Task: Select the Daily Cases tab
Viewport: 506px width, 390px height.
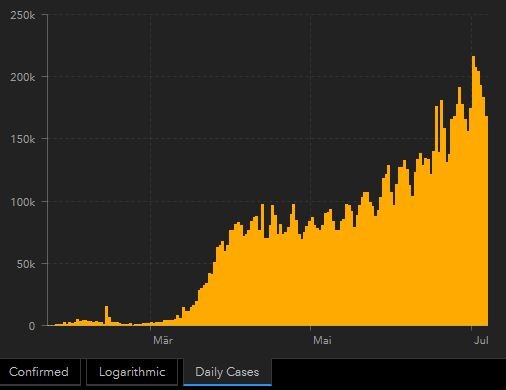Action: coord(227,372)
